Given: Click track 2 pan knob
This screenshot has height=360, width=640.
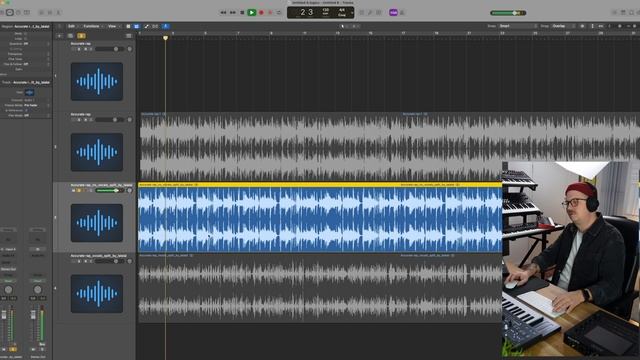Looking at the screenshot, I should tap(129, 120).
